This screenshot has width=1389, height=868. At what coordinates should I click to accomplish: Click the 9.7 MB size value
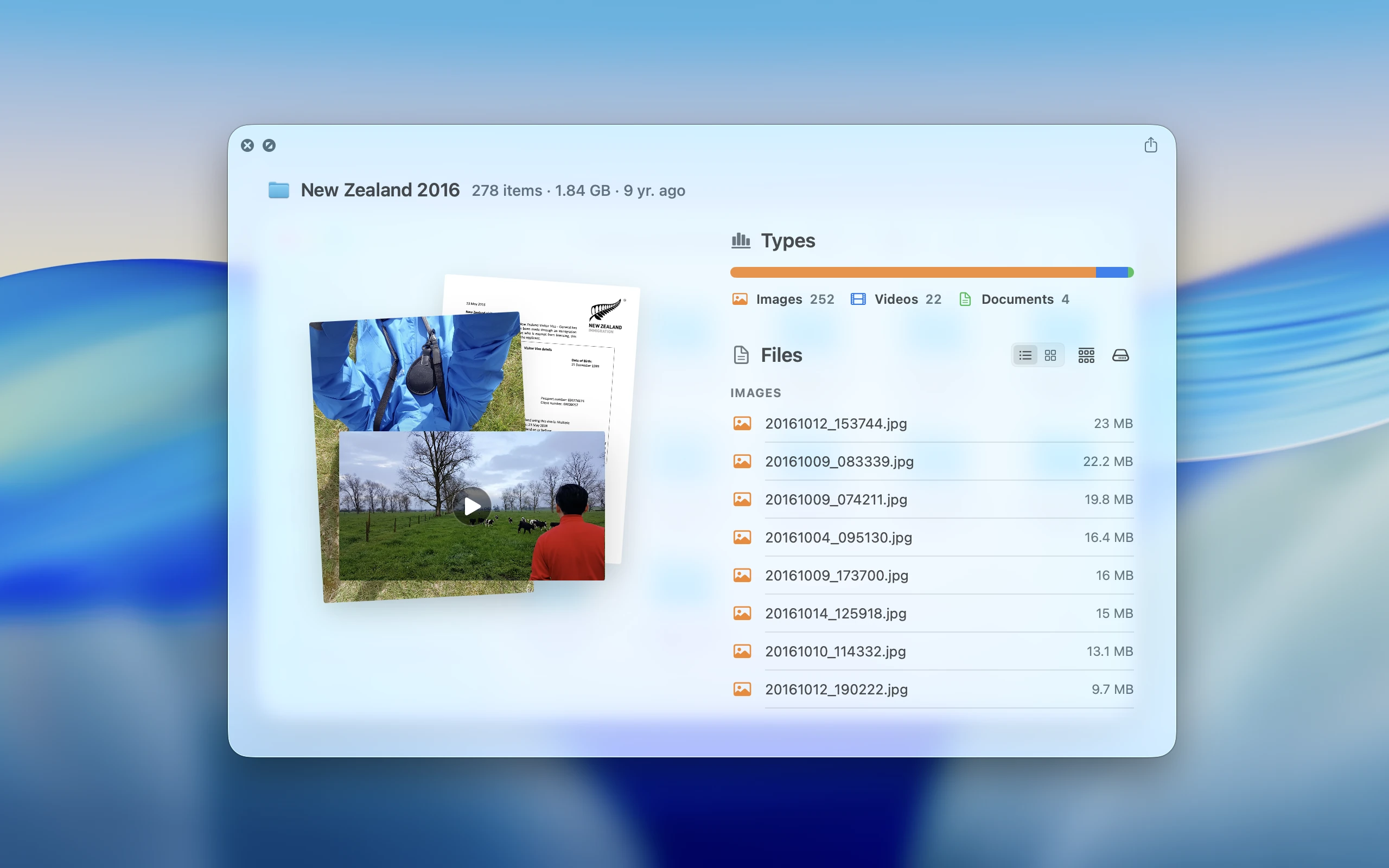pyautogui.click(x=1112, y=689)
